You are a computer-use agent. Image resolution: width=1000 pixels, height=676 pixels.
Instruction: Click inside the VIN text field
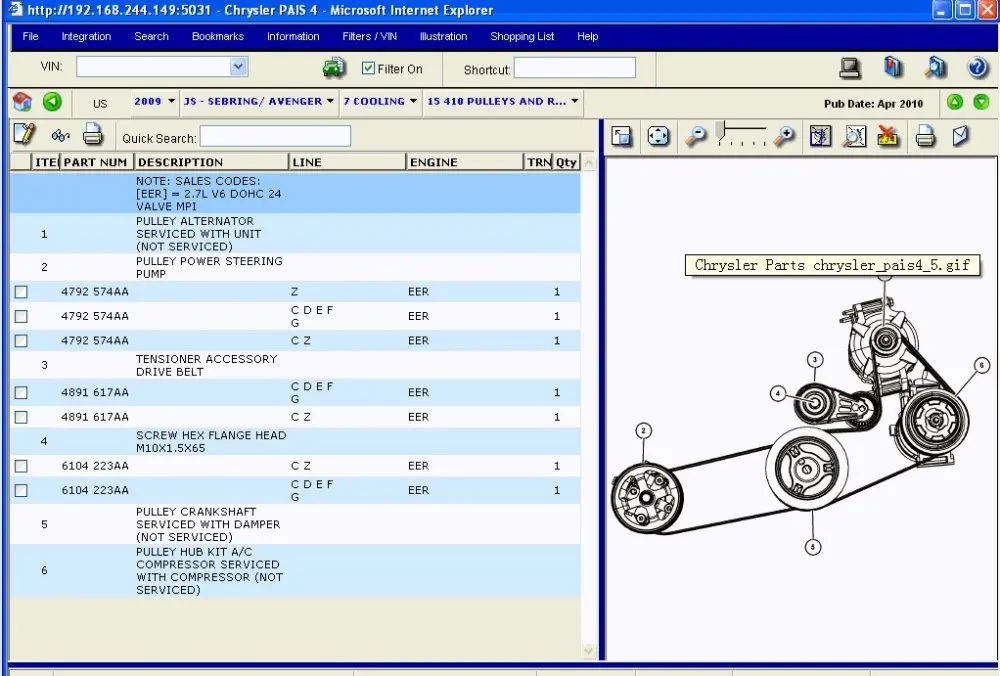[x=154, y=66]
